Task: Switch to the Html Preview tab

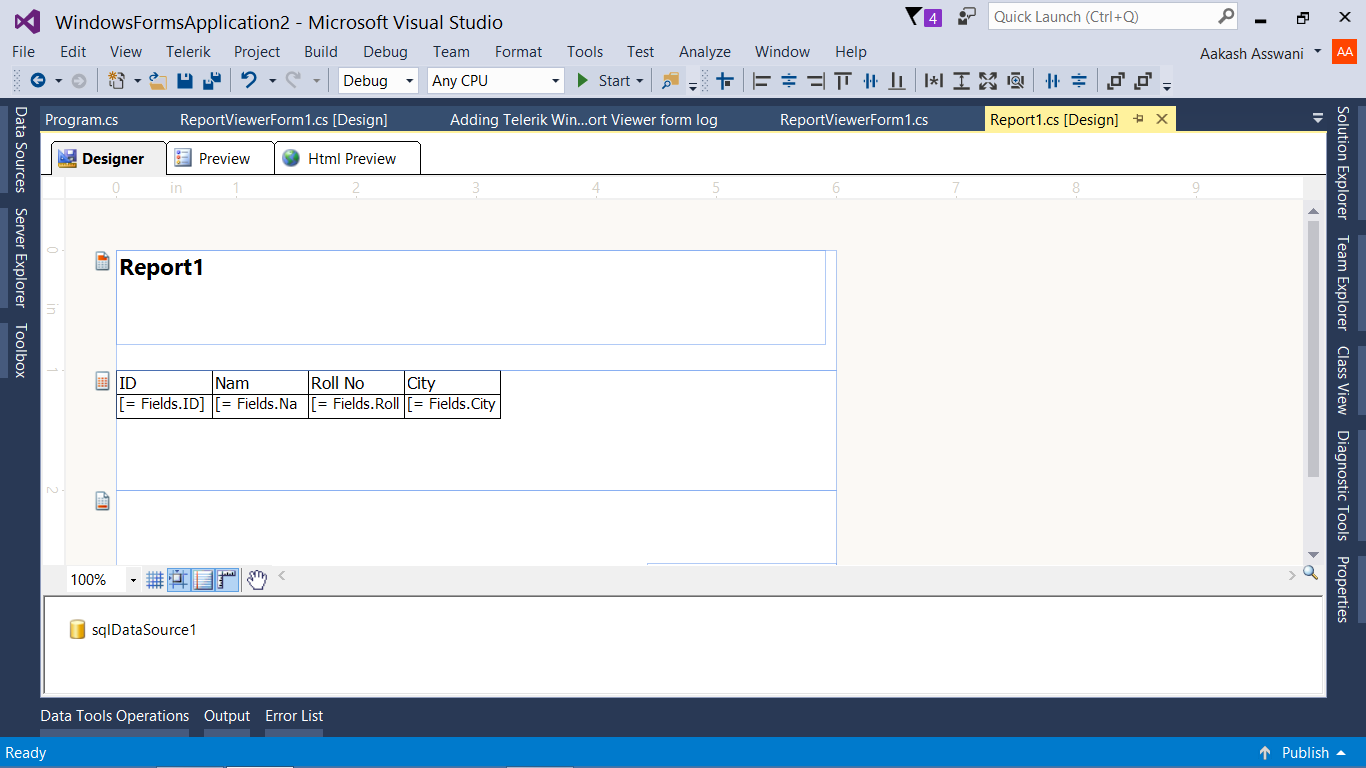Action: 347,158
